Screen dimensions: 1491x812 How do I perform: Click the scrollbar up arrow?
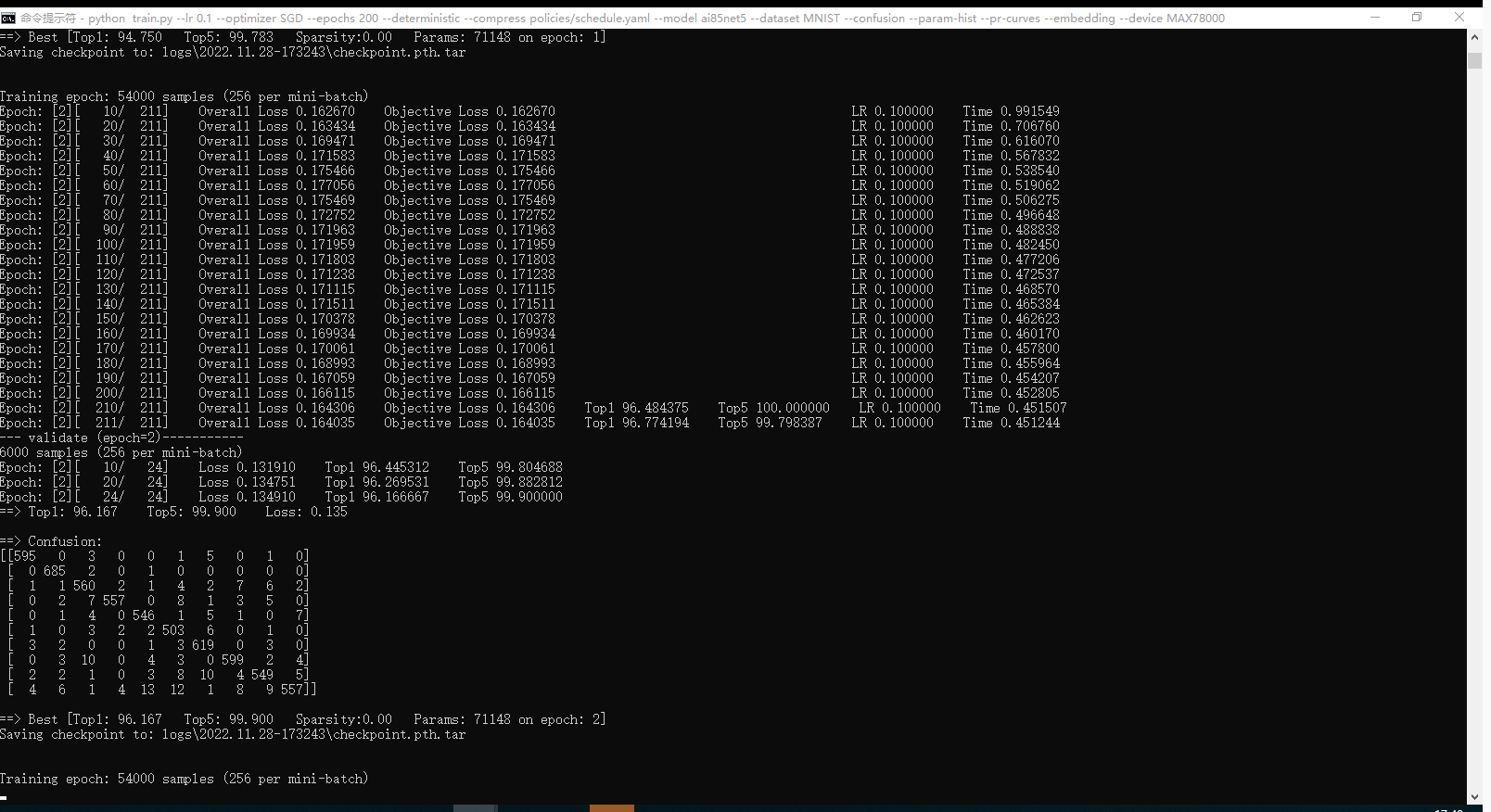1474,37
